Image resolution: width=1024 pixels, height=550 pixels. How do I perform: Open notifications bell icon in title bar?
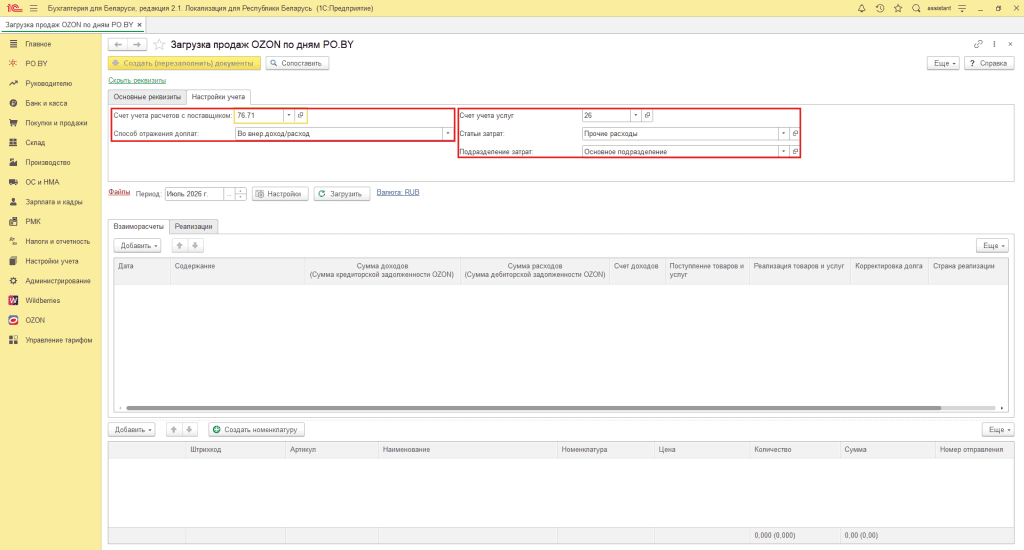(x=861, y=8)
